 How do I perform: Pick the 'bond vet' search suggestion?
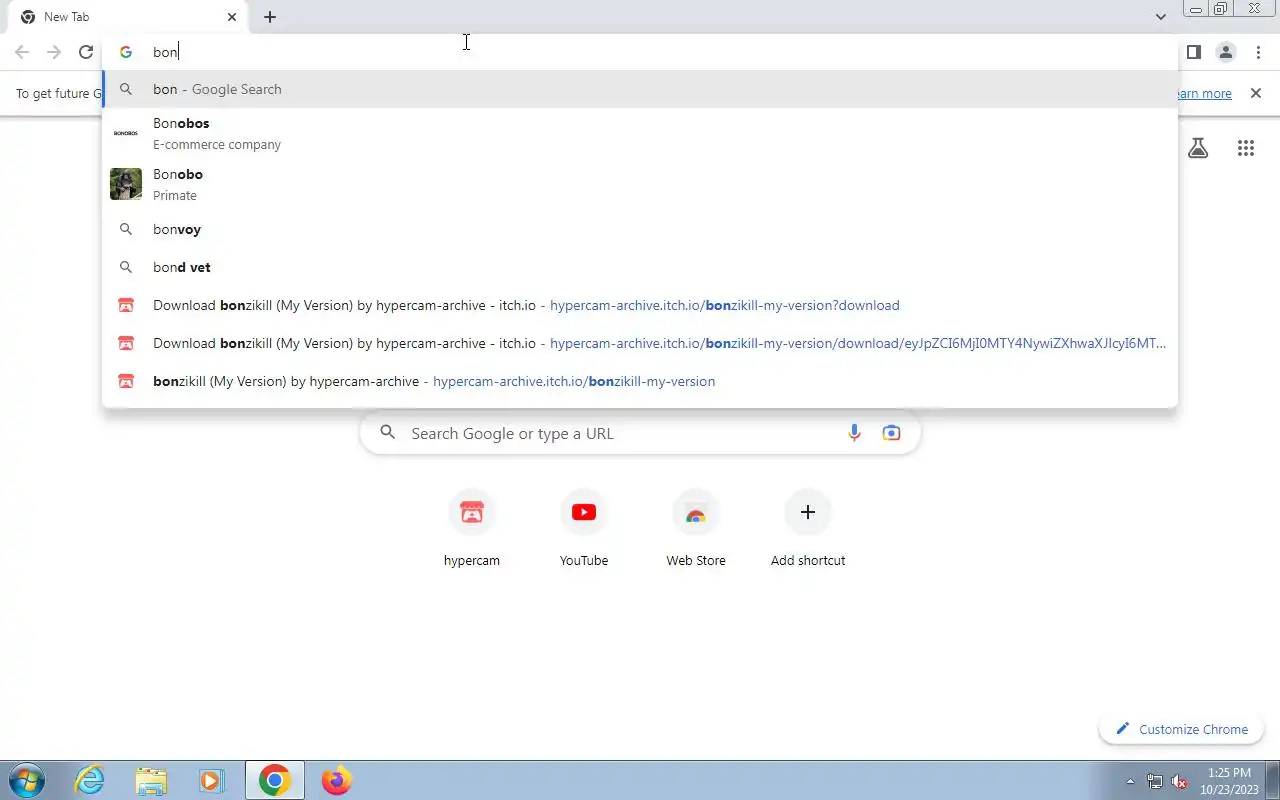click(640, 267)
